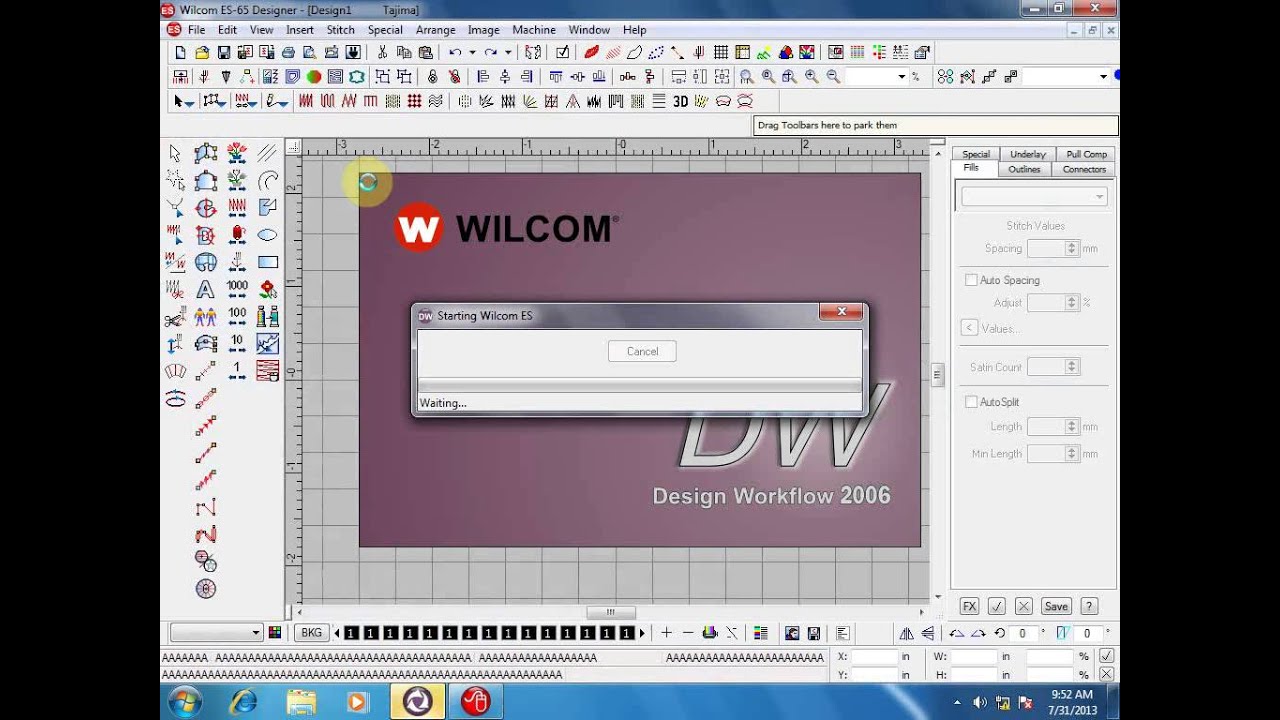1280x720 pixels.
Task: Open Internet Explorer from the taskbar
Action: pos(243,702)
